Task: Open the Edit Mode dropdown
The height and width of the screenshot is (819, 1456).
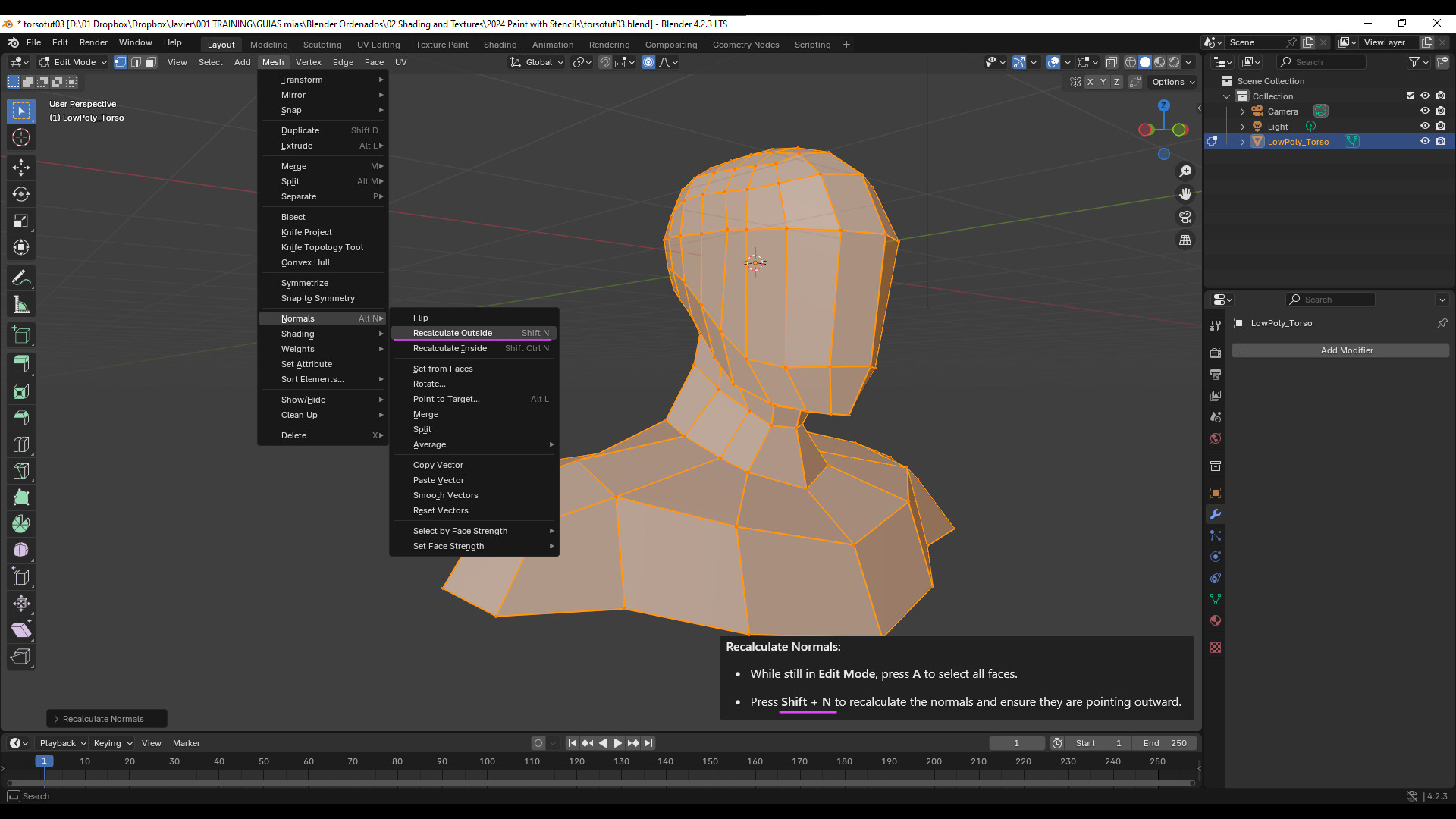Action: pyautogui.click(x=73, y=62)
